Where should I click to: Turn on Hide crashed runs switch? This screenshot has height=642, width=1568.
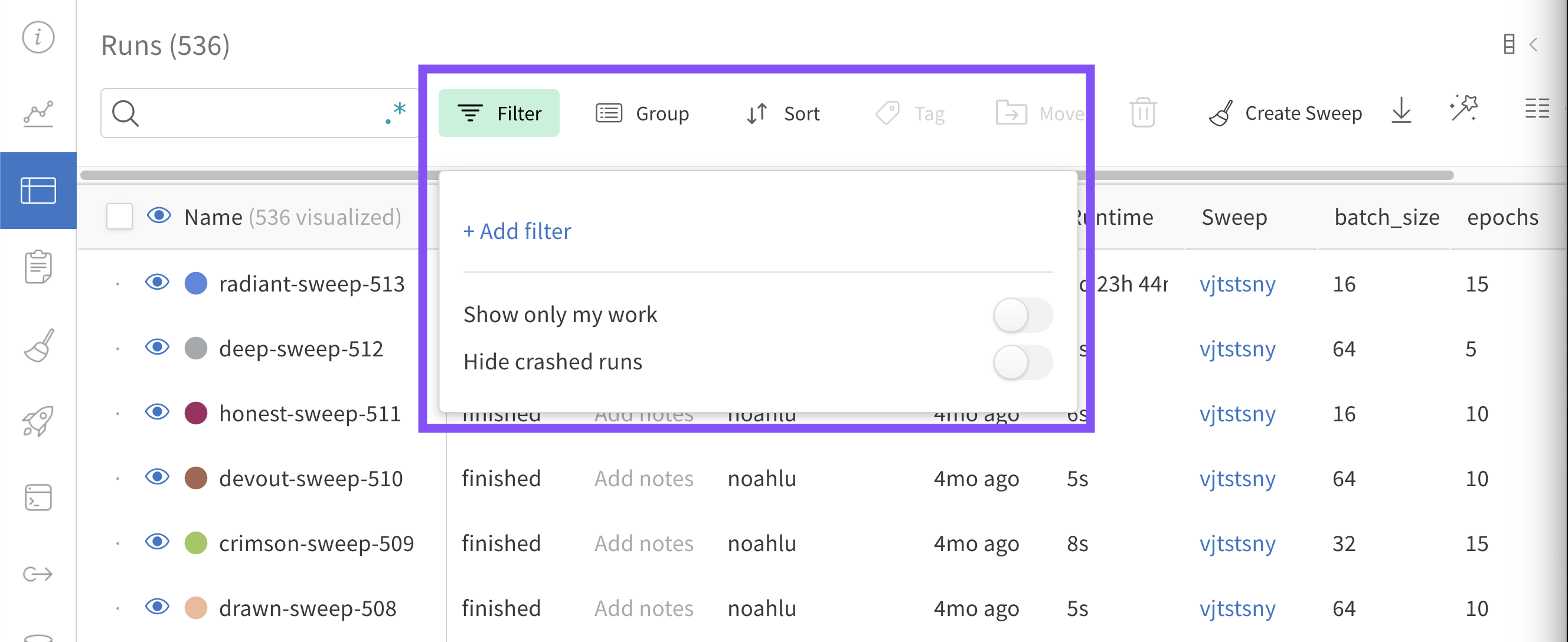(1022, 362)
